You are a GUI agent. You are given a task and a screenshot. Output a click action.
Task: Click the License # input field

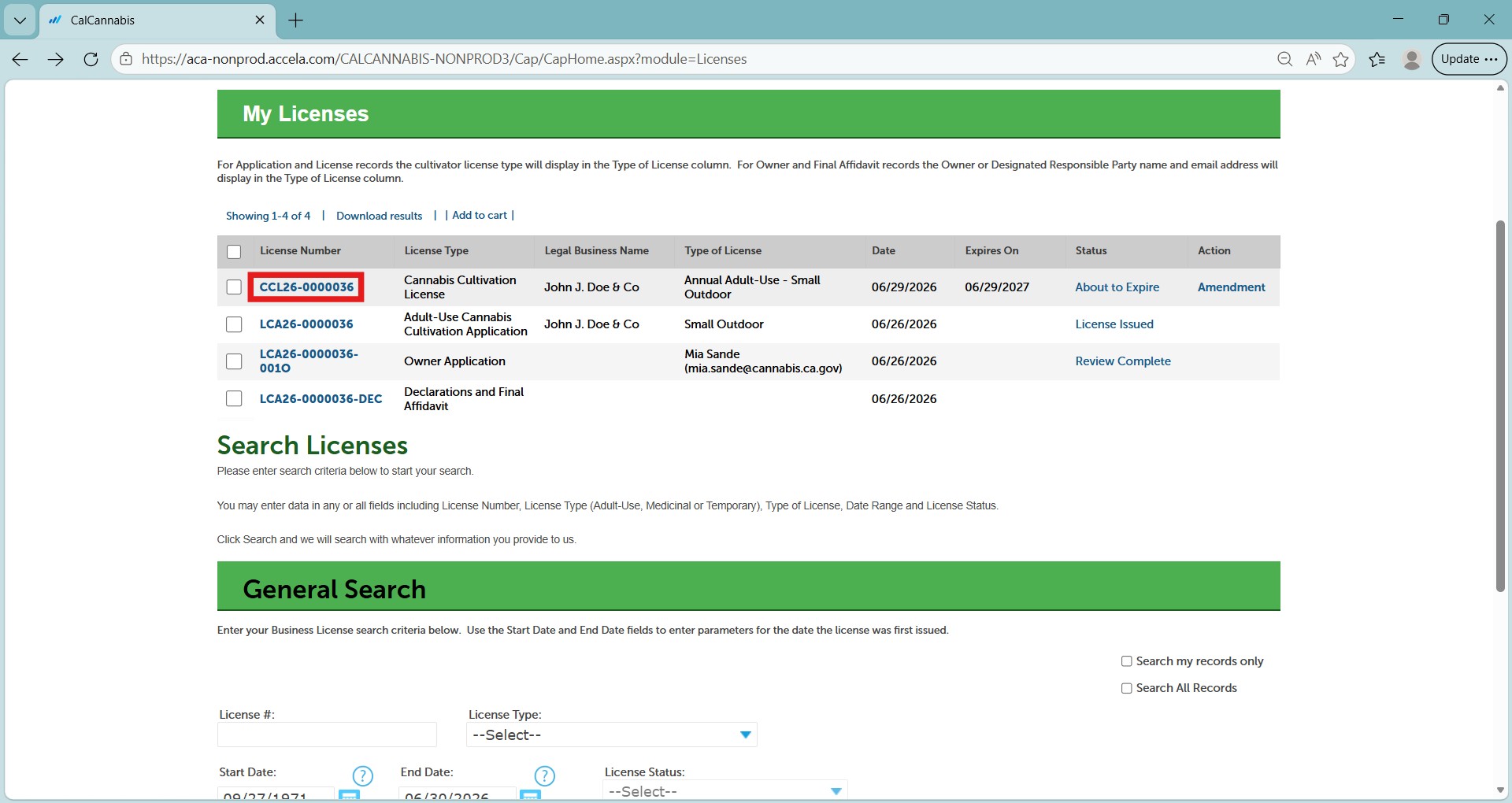(x=327, y=735)
